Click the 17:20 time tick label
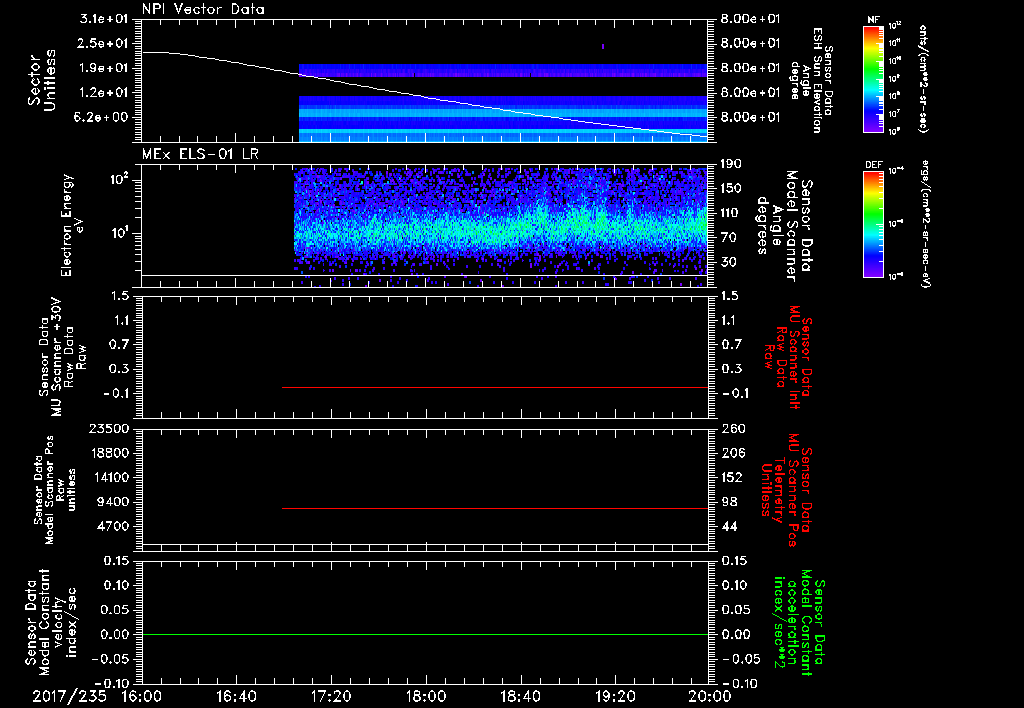The image size is (1024, 708). click(x=331, y=696)
